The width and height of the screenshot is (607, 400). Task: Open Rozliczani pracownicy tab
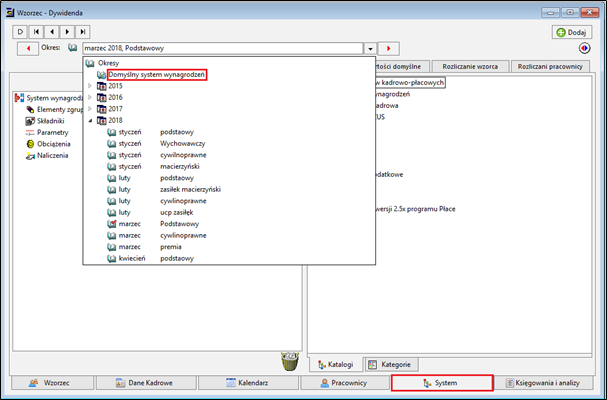550,66
